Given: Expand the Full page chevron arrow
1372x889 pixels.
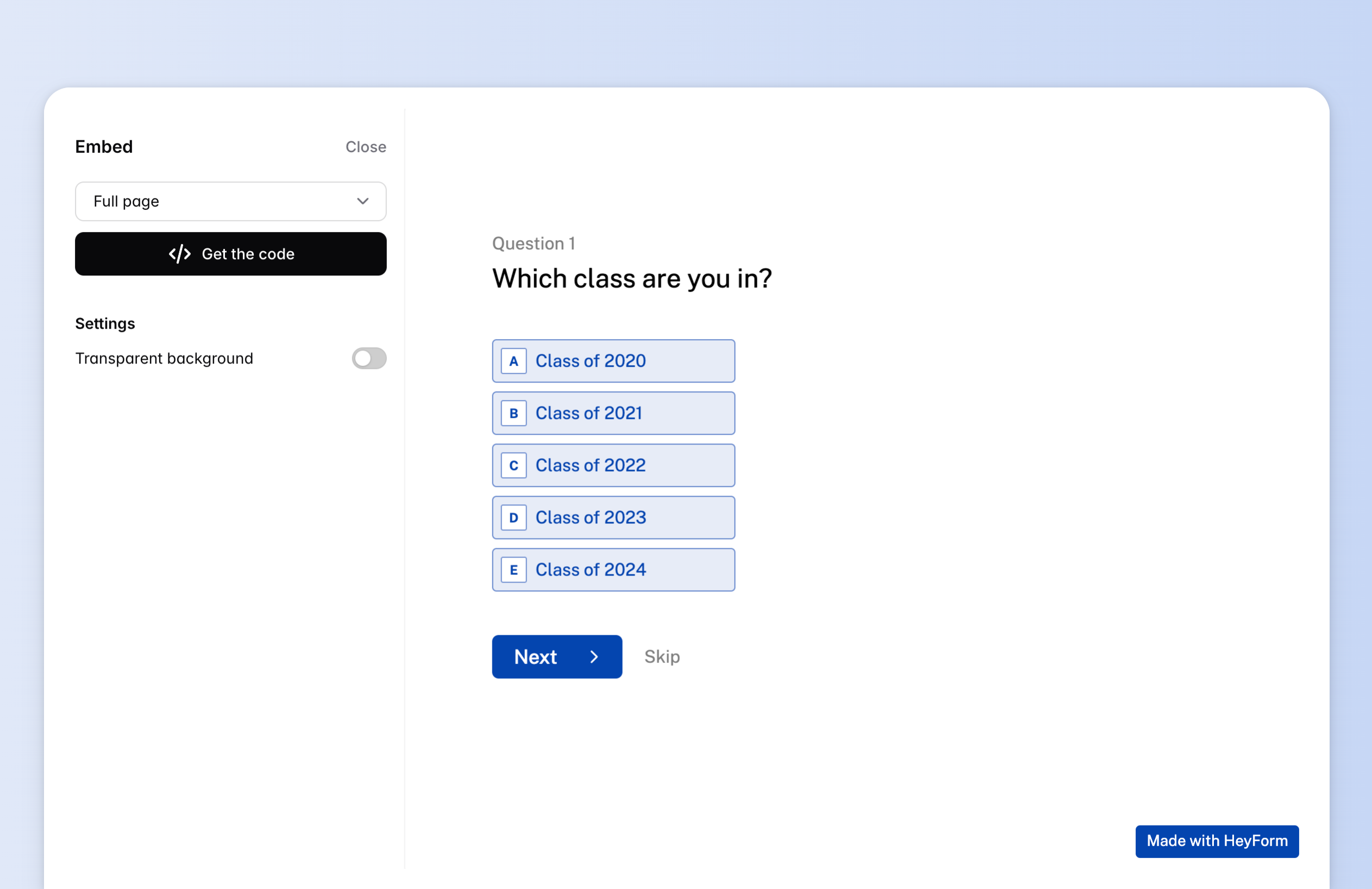Looking at the screenshot, I should pyautogui.click(x=362, y=201).
